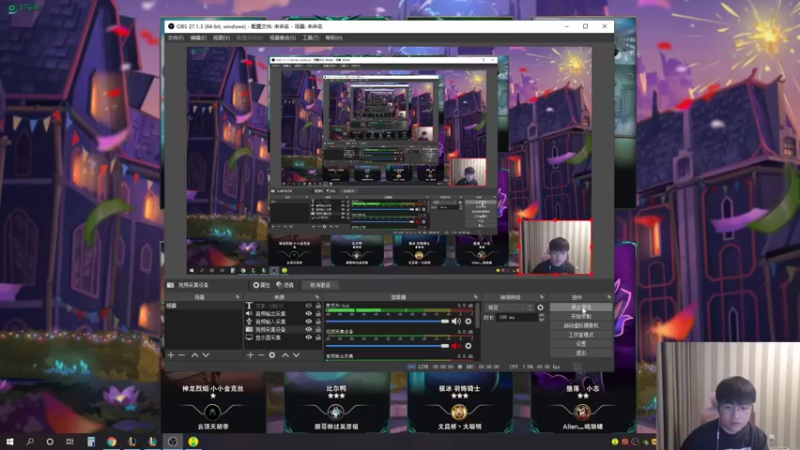Open the 视图(V) menu
800x450 pixels.
tap(221, 38)
